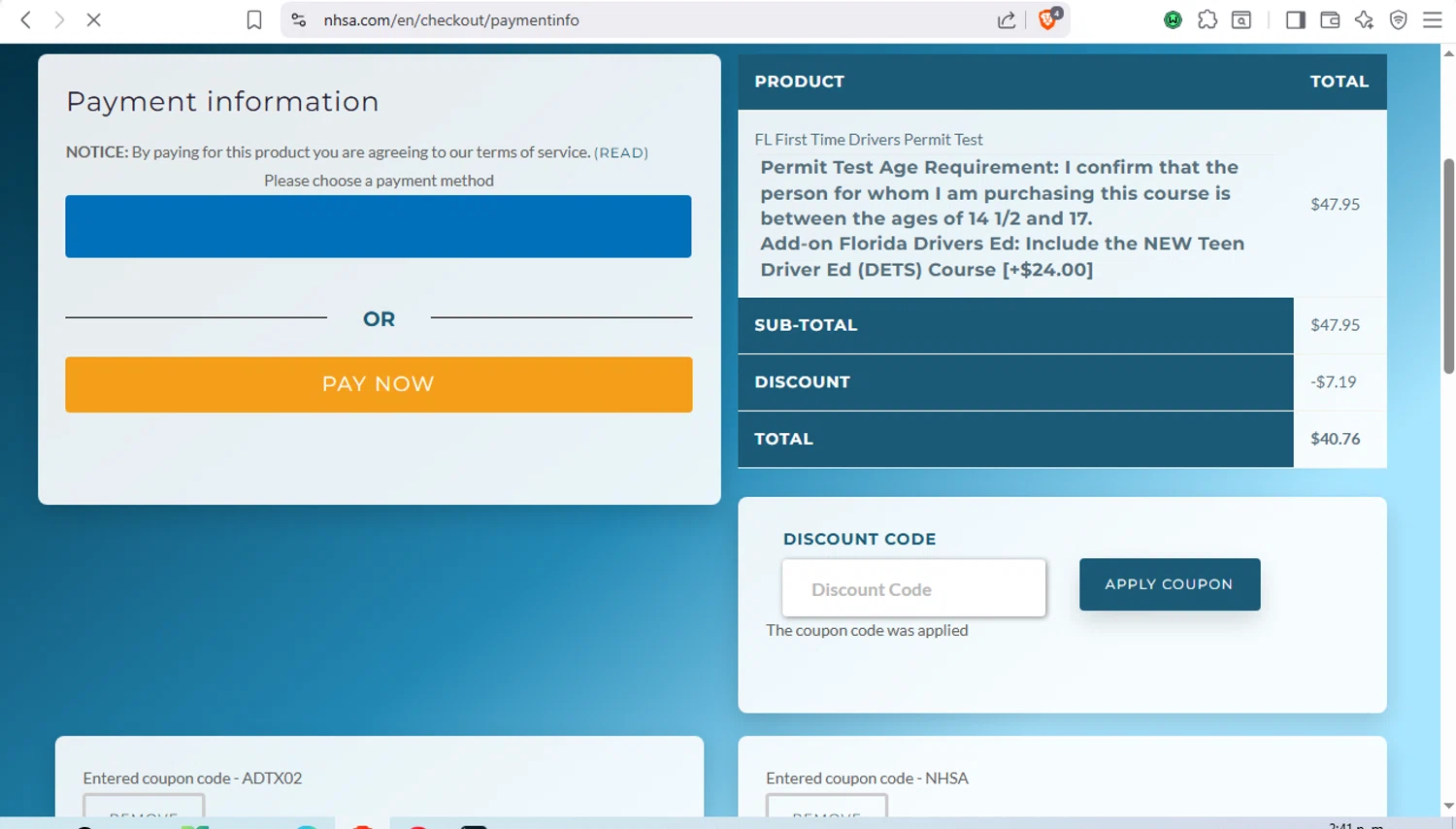Click the address bar URL
The height and width of the screenshot is (829, 1456).
pyautogui.click(x=451, y=19)
